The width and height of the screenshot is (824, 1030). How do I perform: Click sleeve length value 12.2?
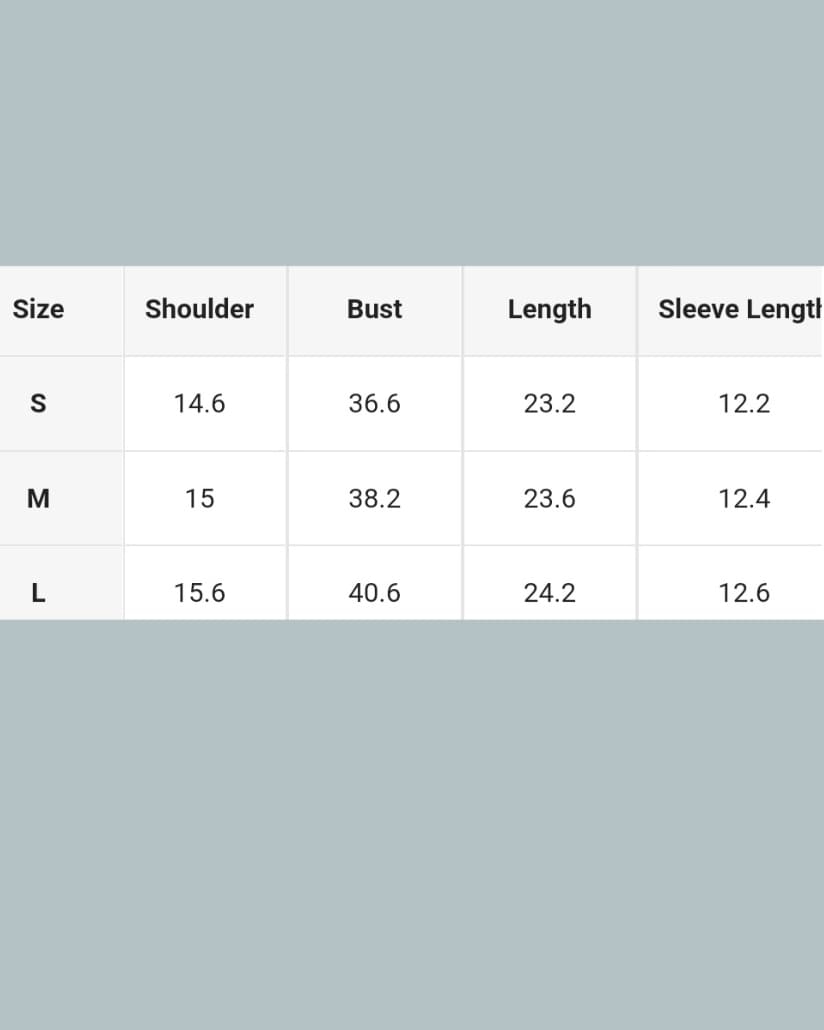[x=744, y=403]
